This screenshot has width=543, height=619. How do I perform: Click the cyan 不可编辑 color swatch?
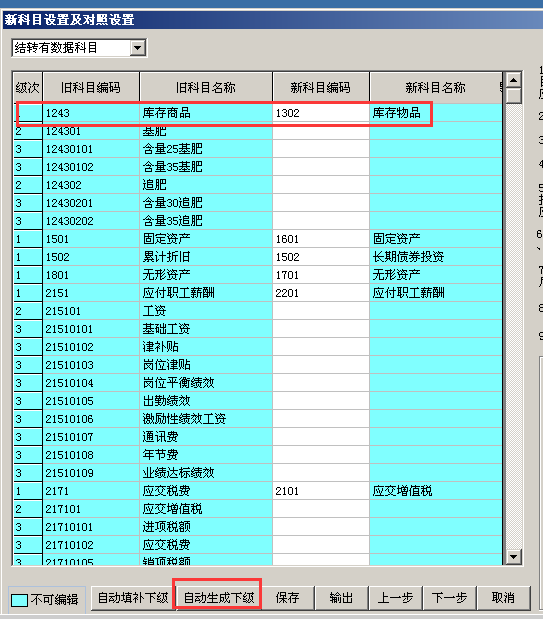pyautogui.click(x=19, y=600)
